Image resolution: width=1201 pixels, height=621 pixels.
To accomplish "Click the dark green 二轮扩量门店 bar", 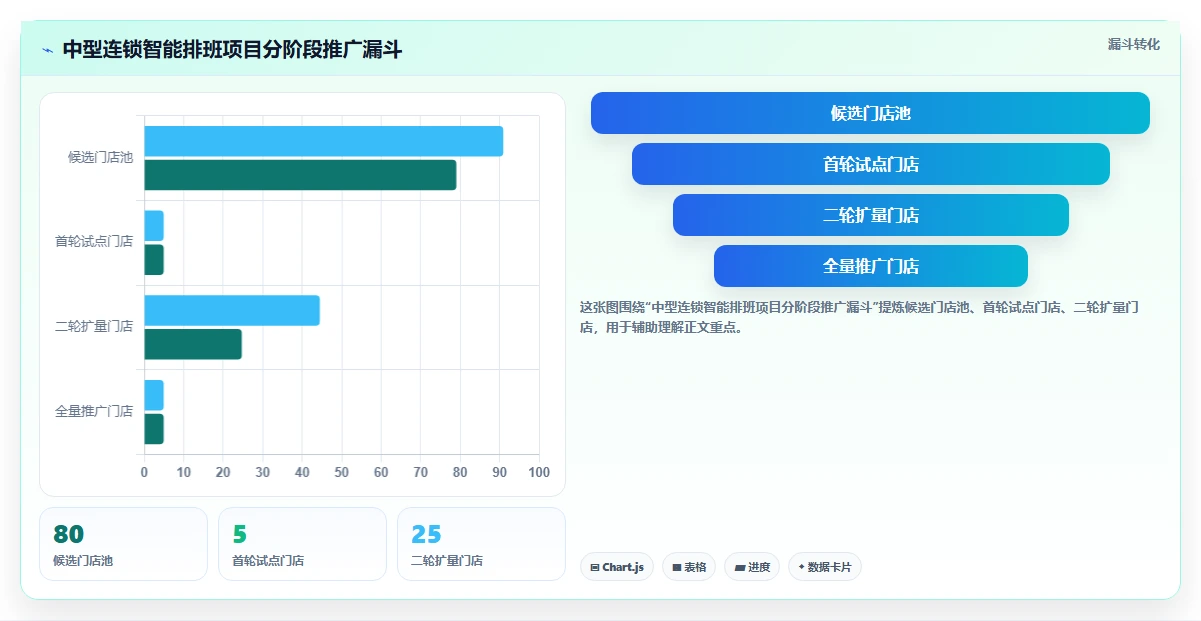I will [x=193, y=344].
